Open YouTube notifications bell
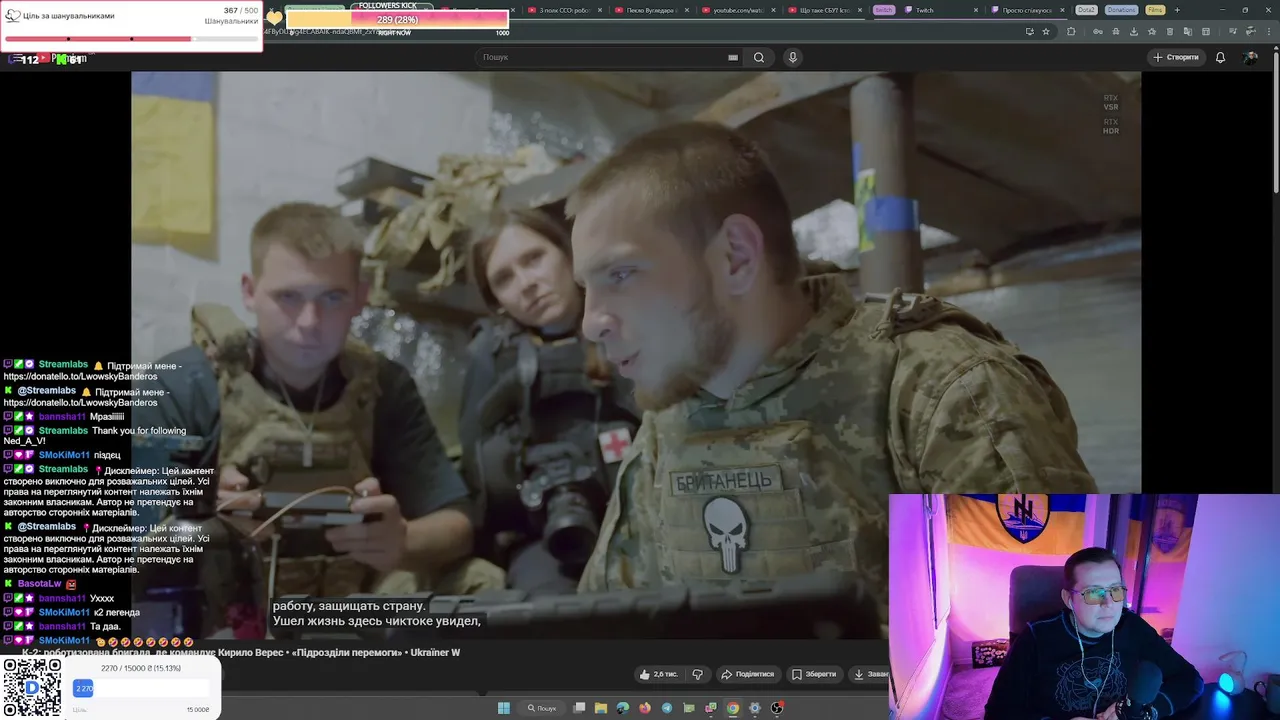Viewport: 1280px width, 720px height. click(x=1220, y=57)
